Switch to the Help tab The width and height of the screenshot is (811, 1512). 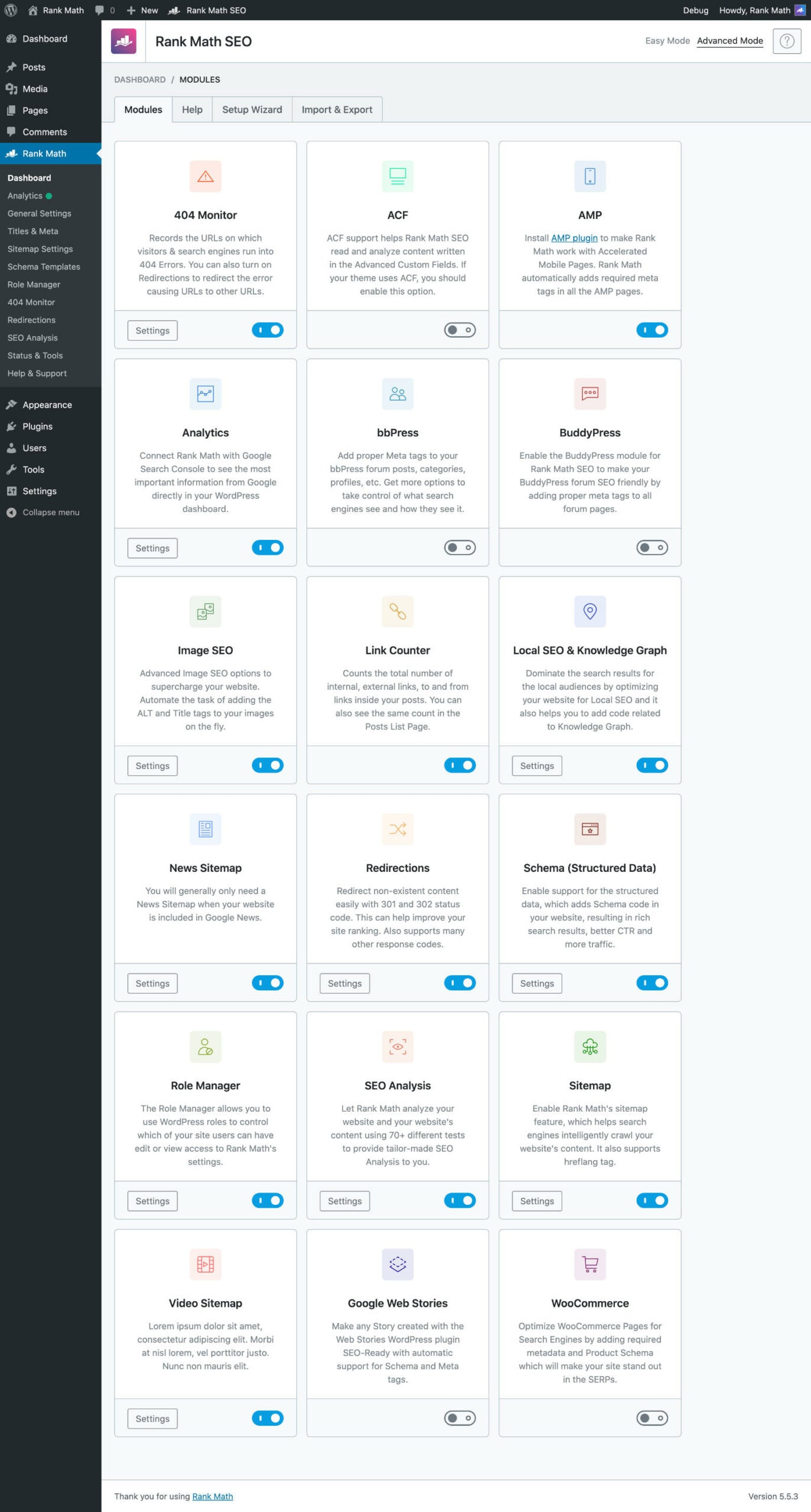click(192, 110)
